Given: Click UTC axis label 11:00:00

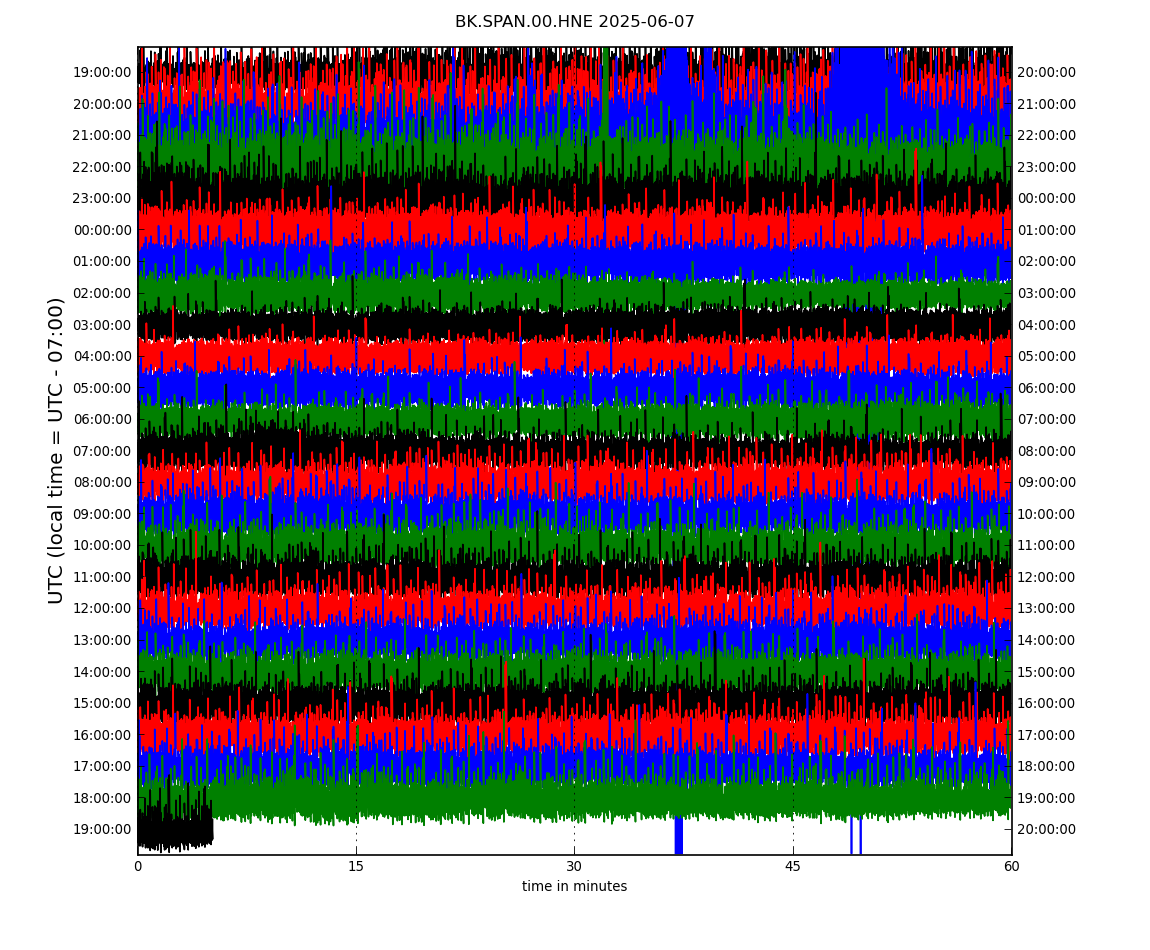Looking at the screenshot, I should point(103,577).
